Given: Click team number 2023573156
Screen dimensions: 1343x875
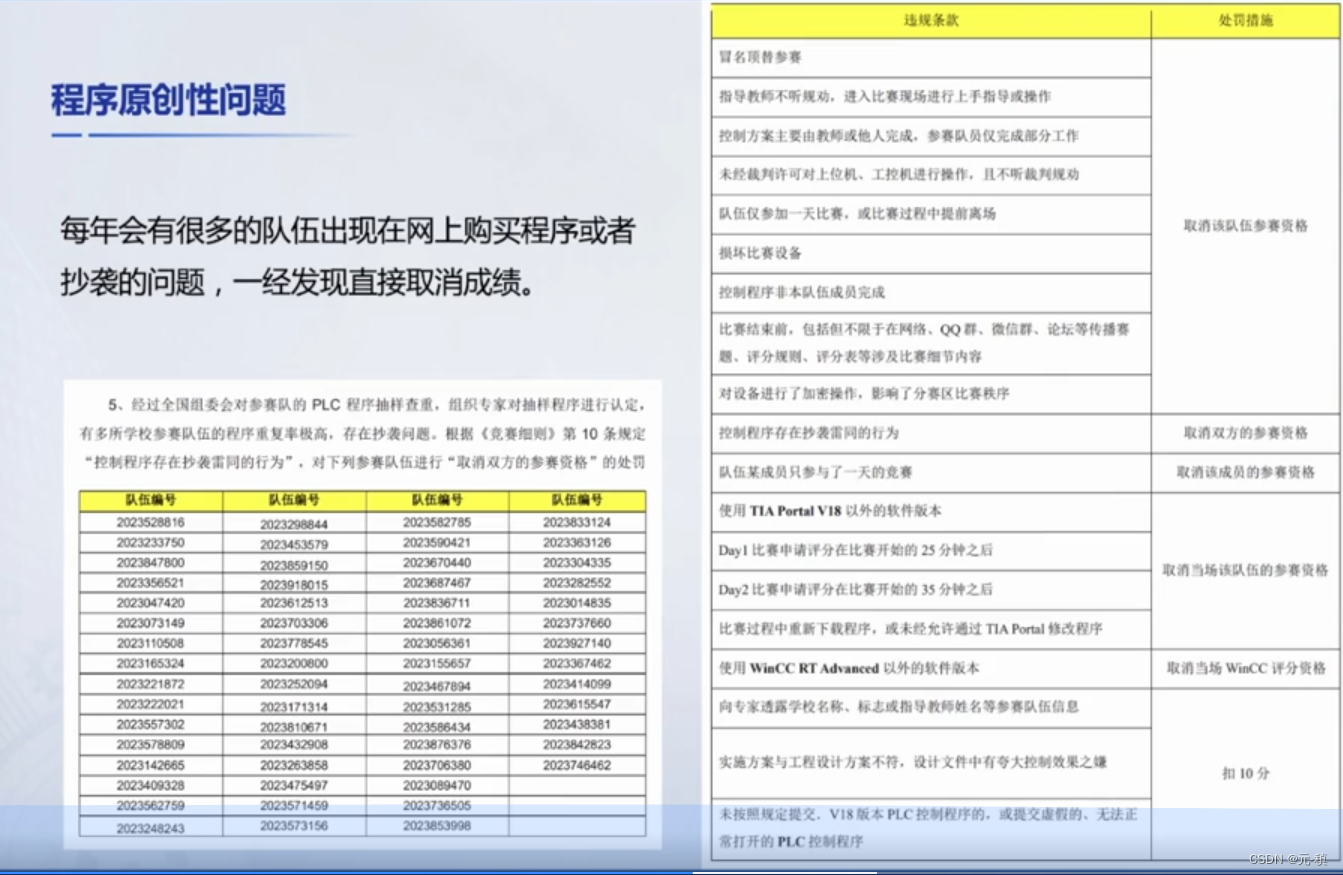Looking at the screenshot, I should coord(294,825).
